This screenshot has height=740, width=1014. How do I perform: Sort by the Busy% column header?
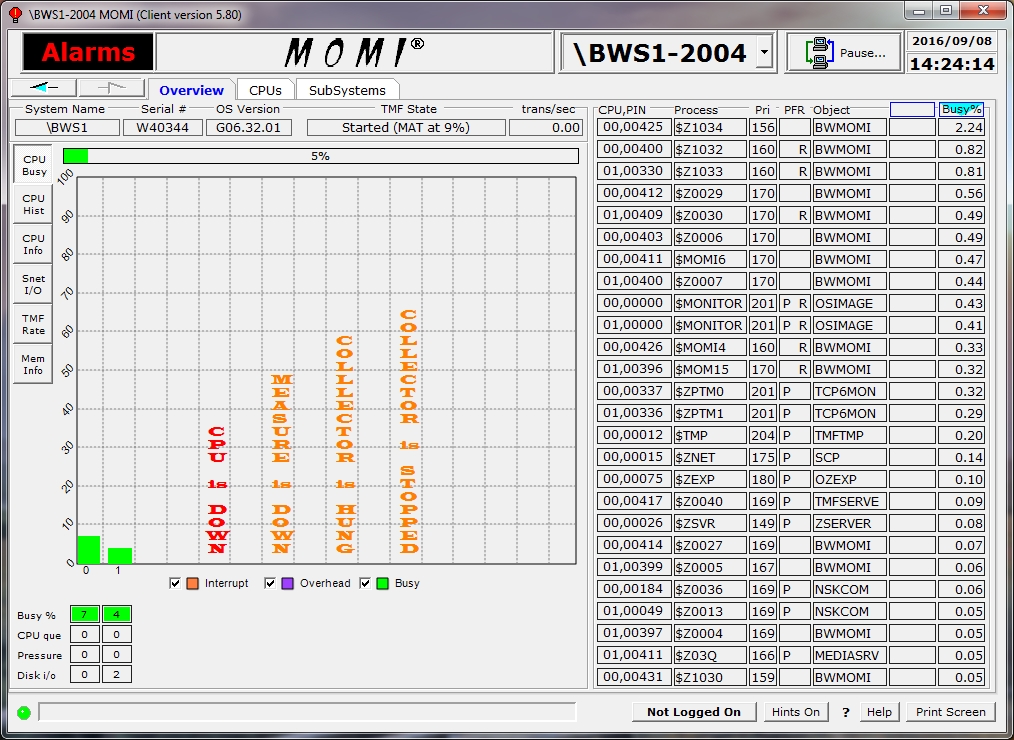[x=961, y=109]
